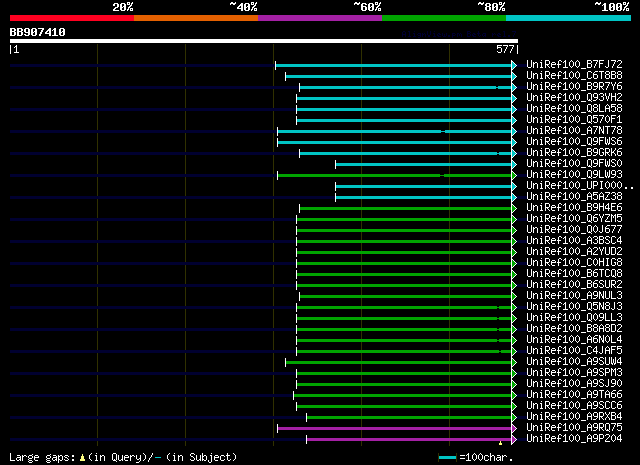Select the UniRef100_Q5N8J3 label

point(574,307)
